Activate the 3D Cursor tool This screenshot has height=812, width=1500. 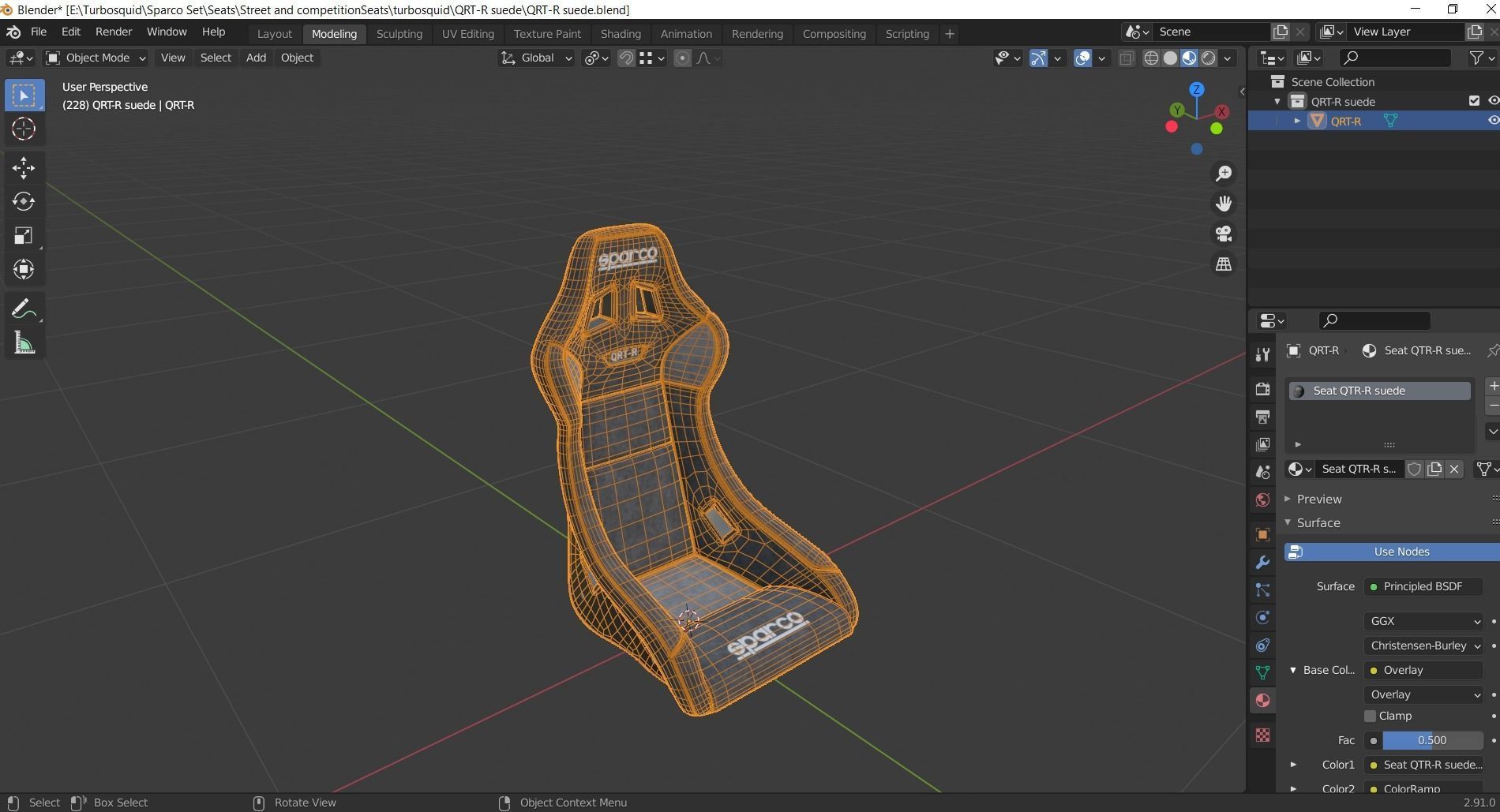(24, 129)
